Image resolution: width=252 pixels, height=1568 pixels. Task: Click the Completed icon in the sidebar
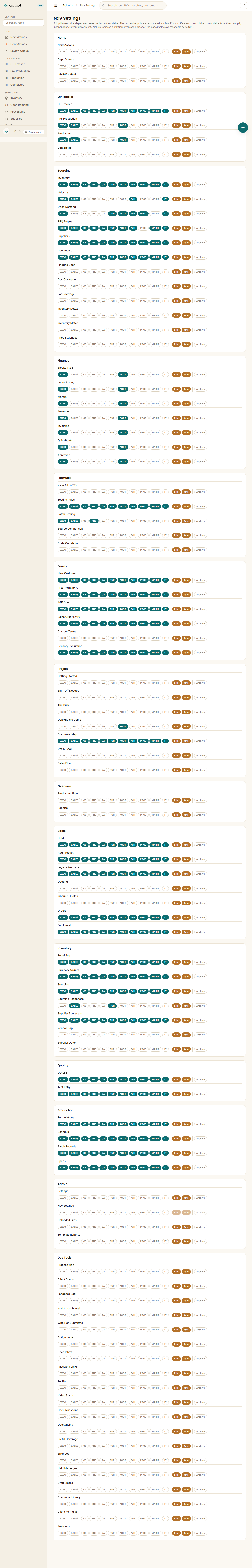coord(7,85)
